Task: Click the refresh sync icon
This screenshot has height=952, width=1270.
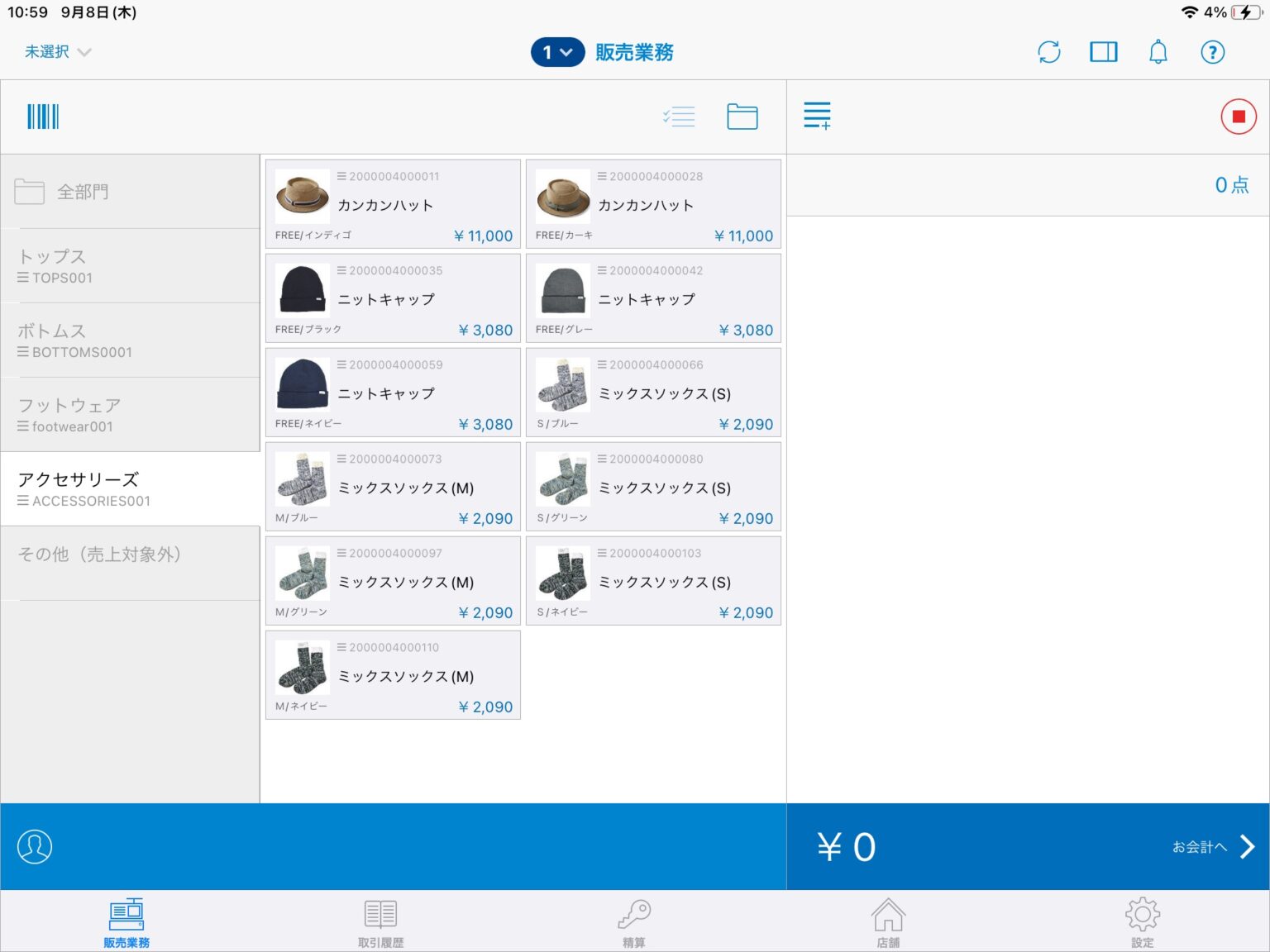Action: click(x=1048, y=52)
